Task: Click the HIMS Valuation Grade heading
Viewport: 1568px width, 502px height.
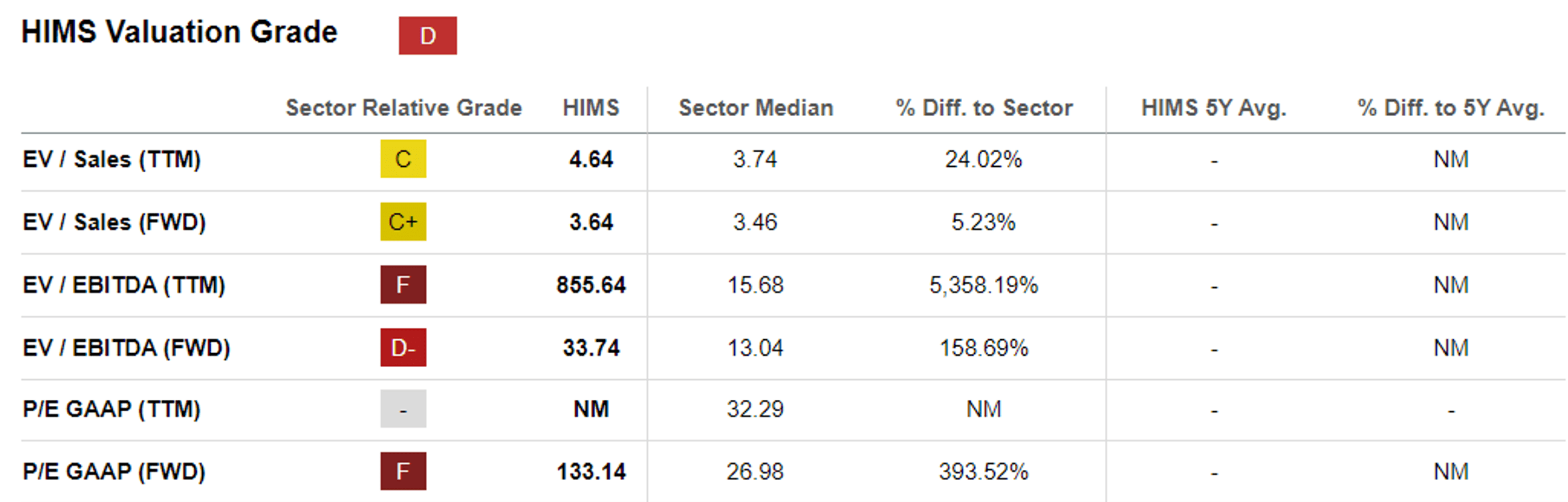Action: coord(179,32)
